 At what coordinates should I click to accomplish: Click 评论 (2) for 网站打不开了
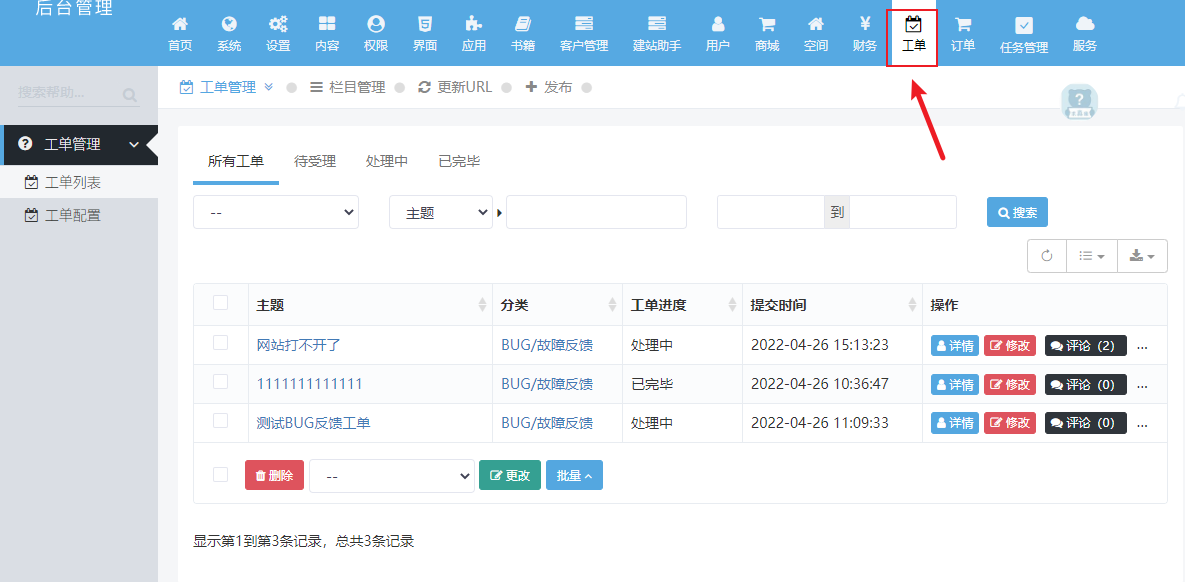tap(1085, 345)
